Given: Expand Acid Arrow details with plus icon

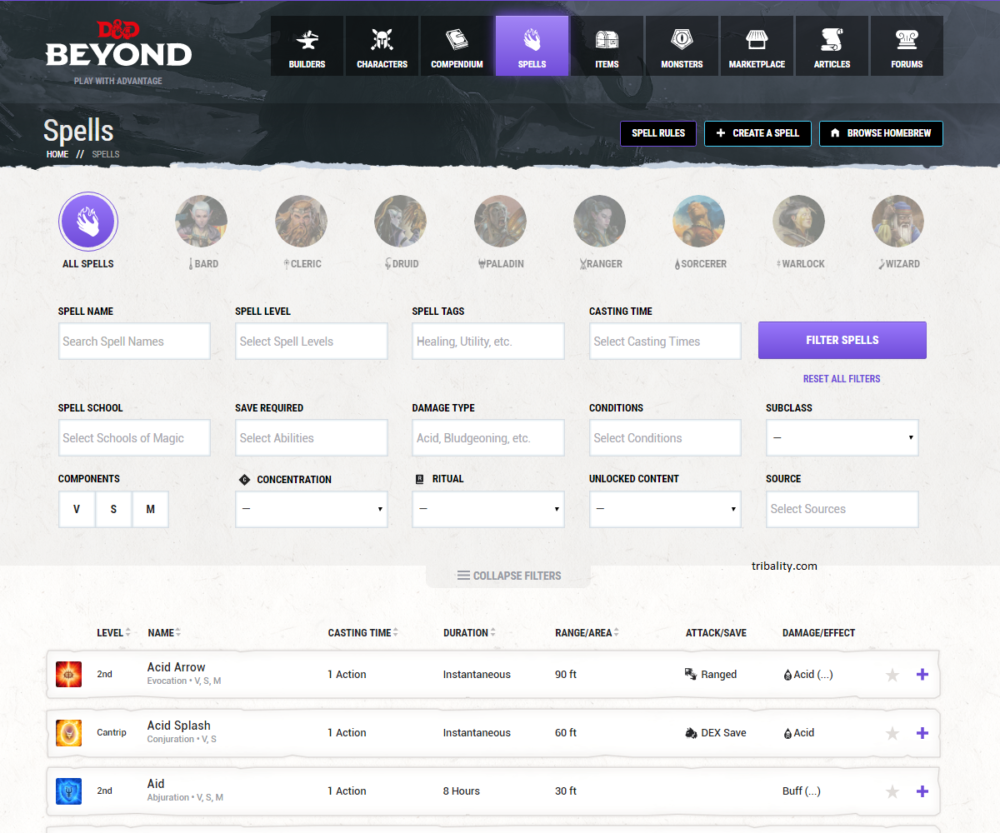Looking at the screenshot, I should tap(922, 674).
